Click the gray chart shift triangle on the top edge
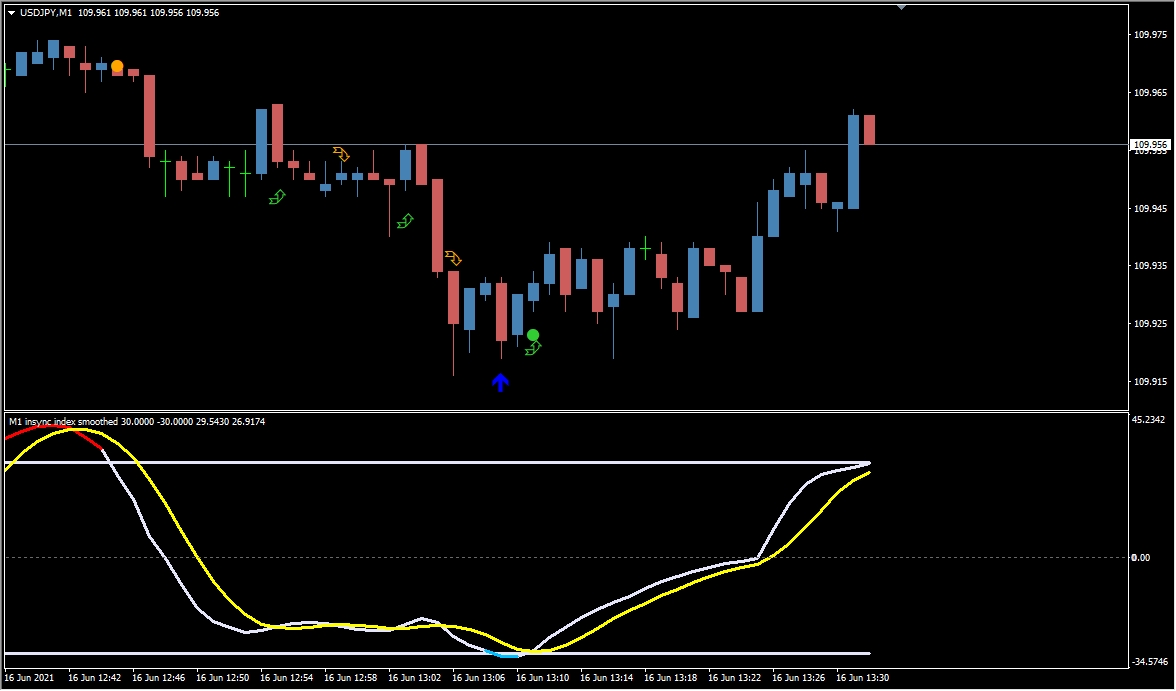1176x691 pixels. (x=902, y=7)
